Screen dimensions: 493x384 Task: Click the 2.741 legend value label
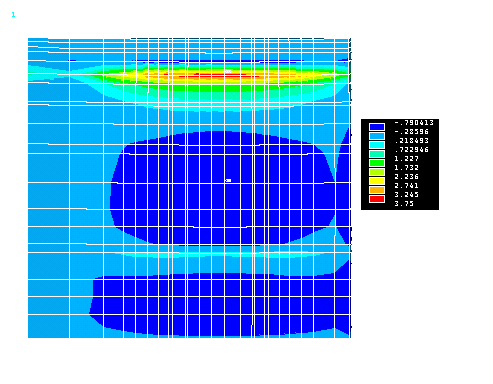pyautogui.click(x=406, y=186)
